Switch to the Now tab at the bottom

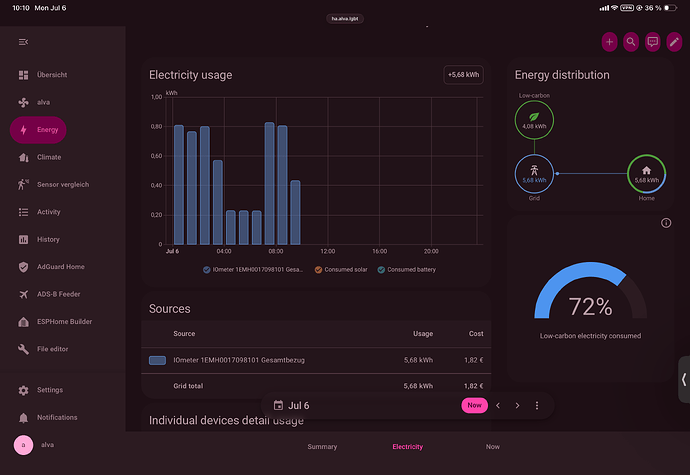[x=492, y=447]
